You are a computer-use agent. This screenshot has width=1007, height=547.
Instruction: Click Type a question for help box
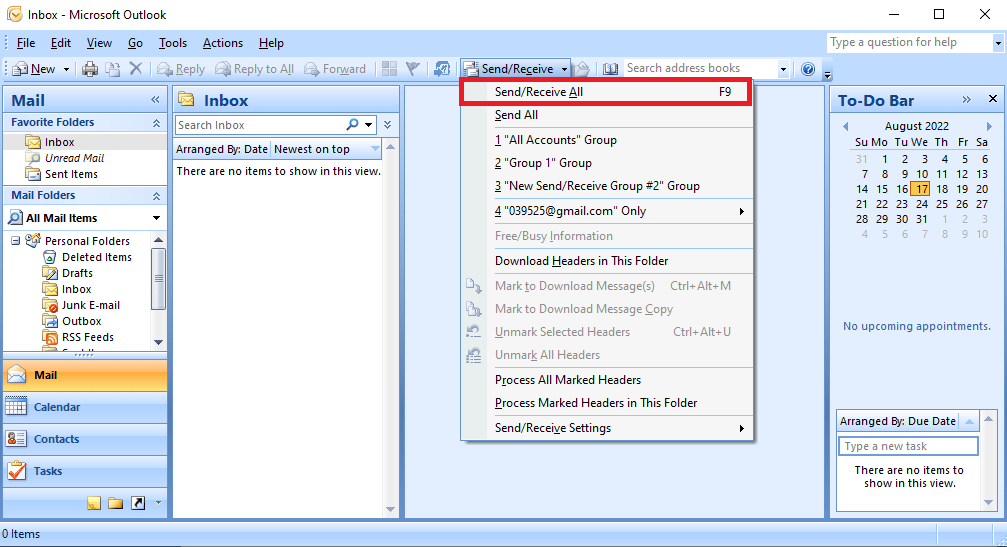click(909, 42)
